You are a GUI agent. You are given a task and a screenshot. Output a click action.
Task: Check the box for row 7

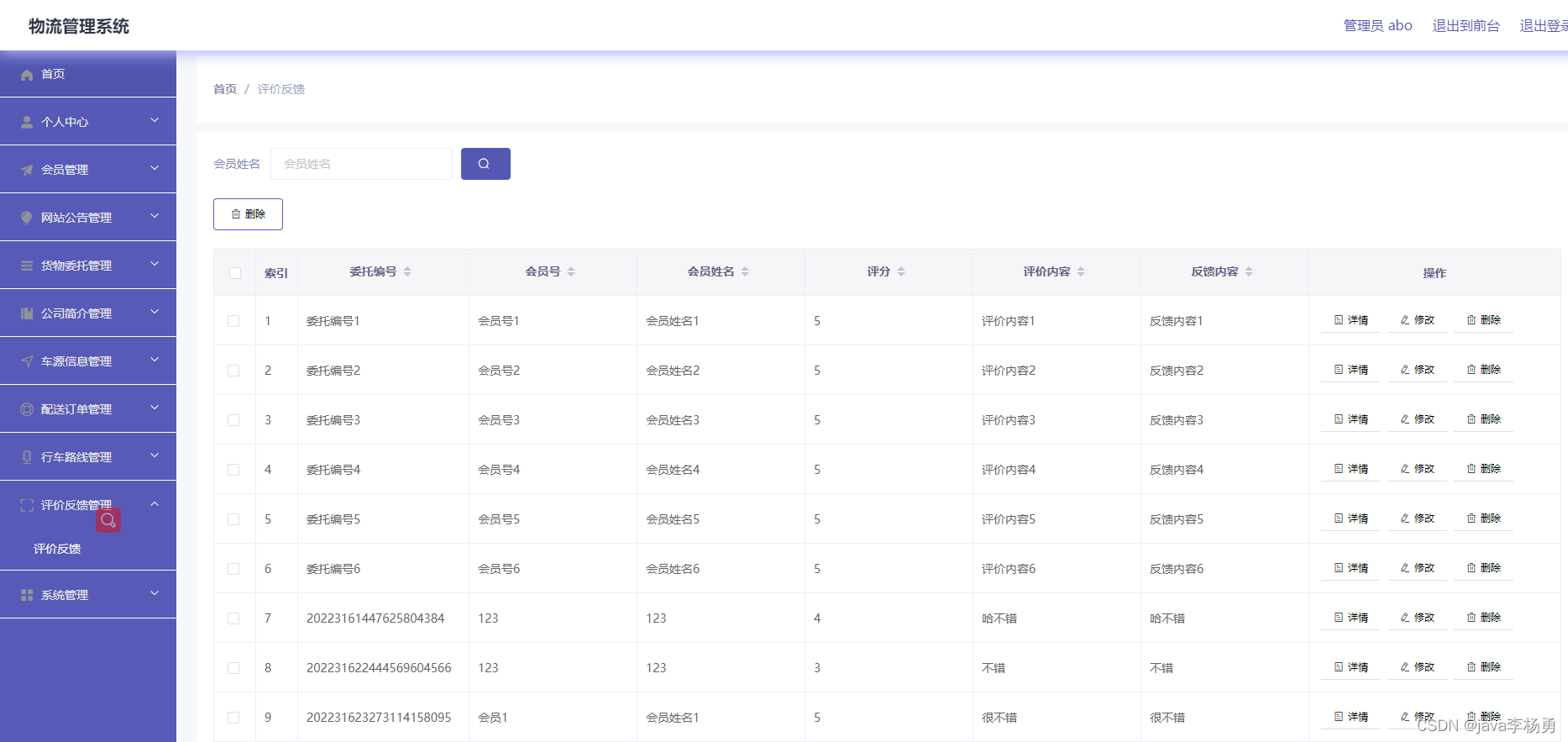[233, 618]
